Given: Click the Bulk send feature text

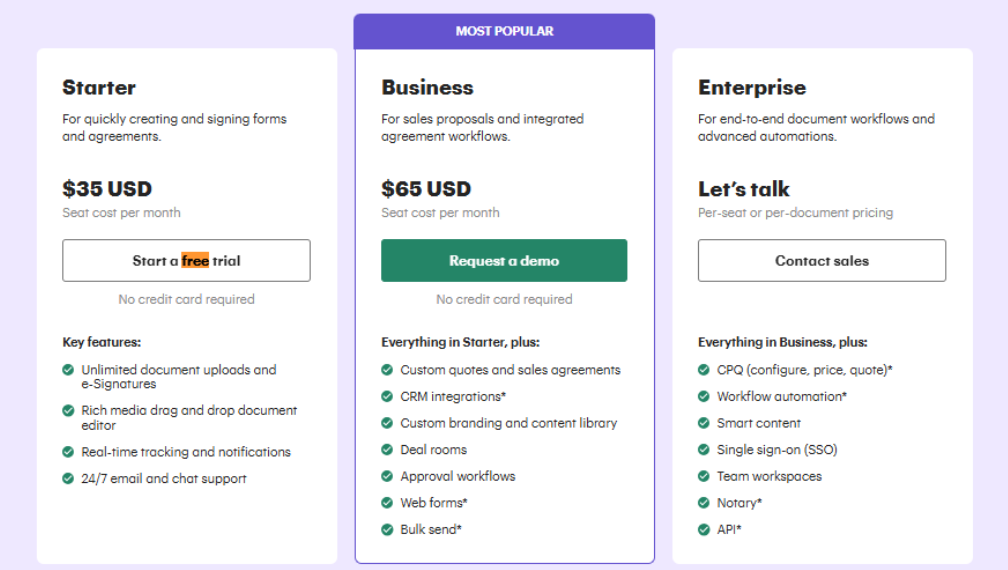Looking at the screenshot, I should point(430,529).
